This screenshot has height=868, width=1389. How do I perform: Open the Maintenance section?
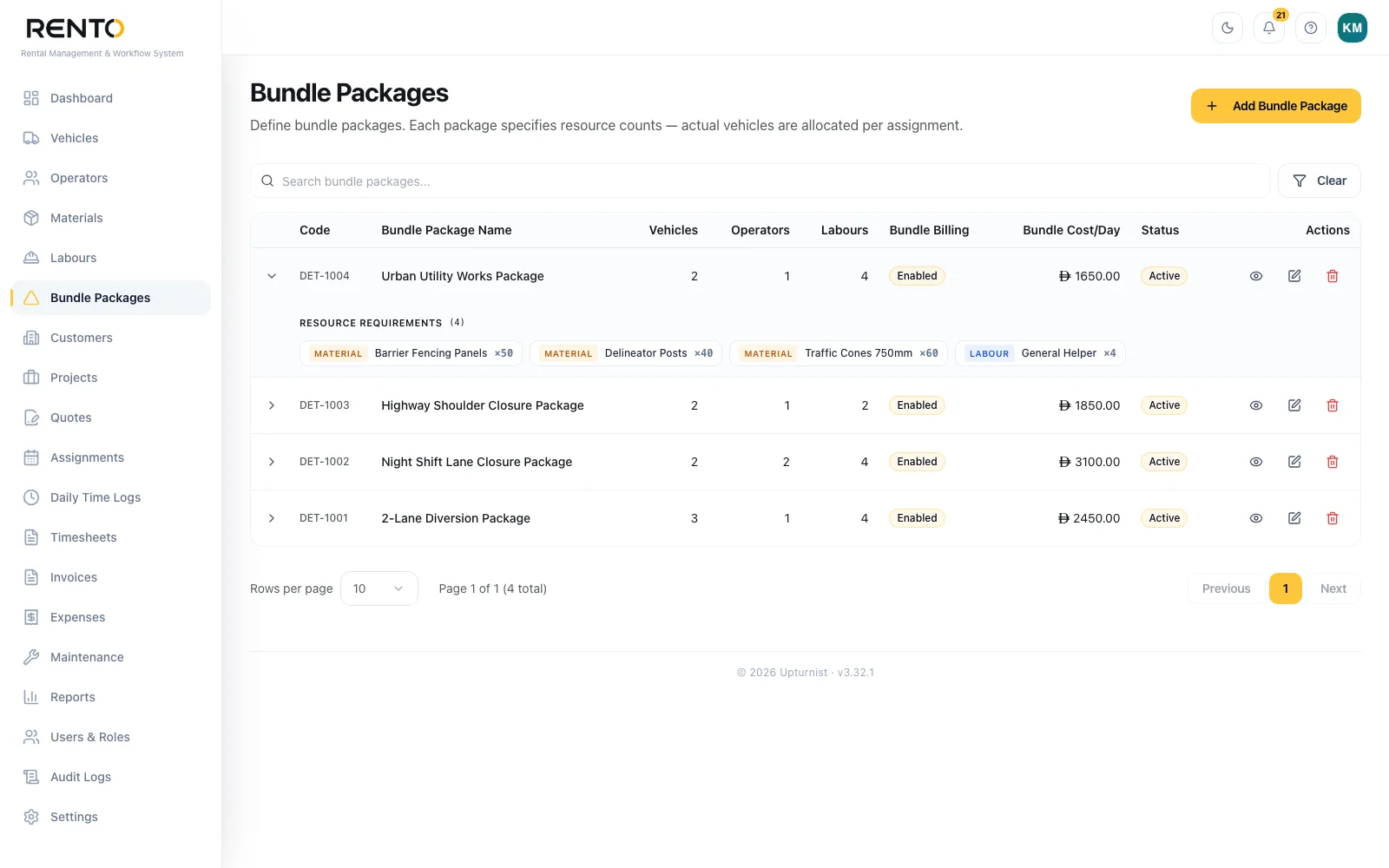(x=110, y=657)
